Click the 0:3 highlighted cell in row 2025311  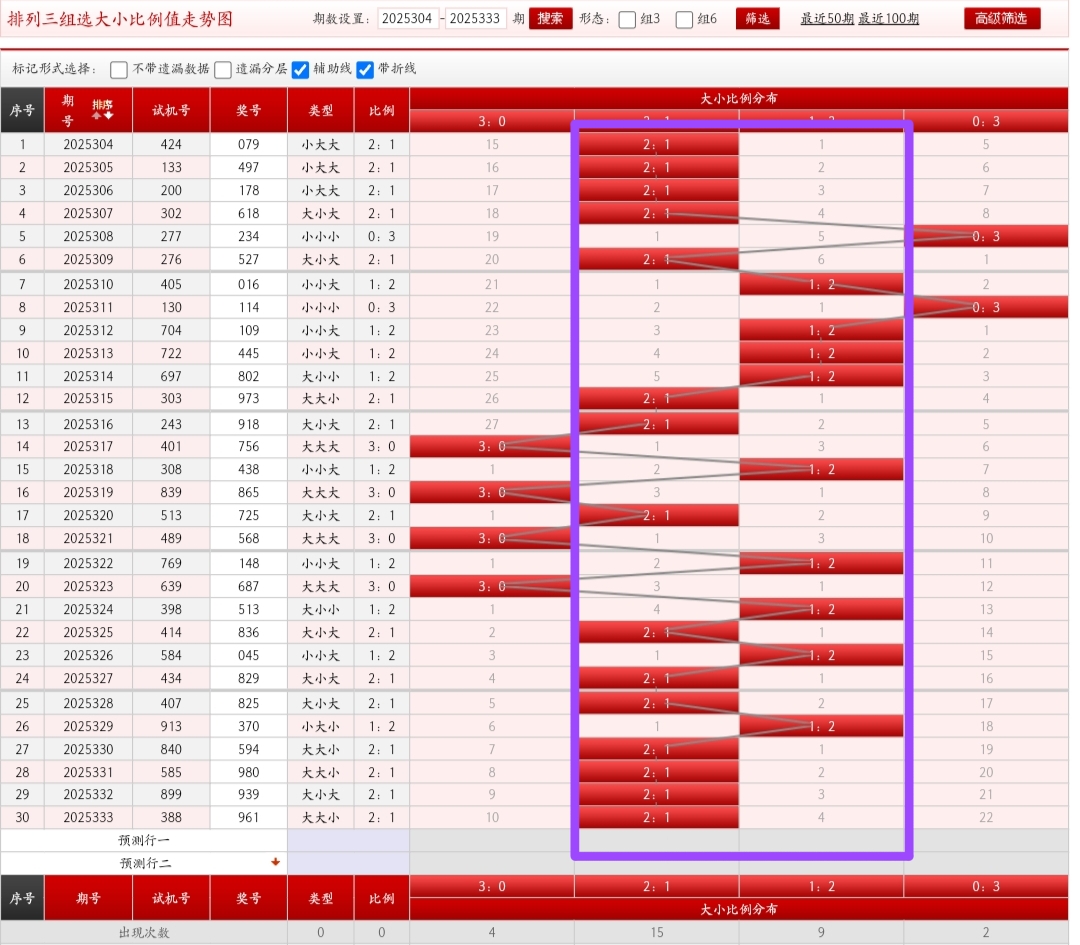click(x=986, y=307)
